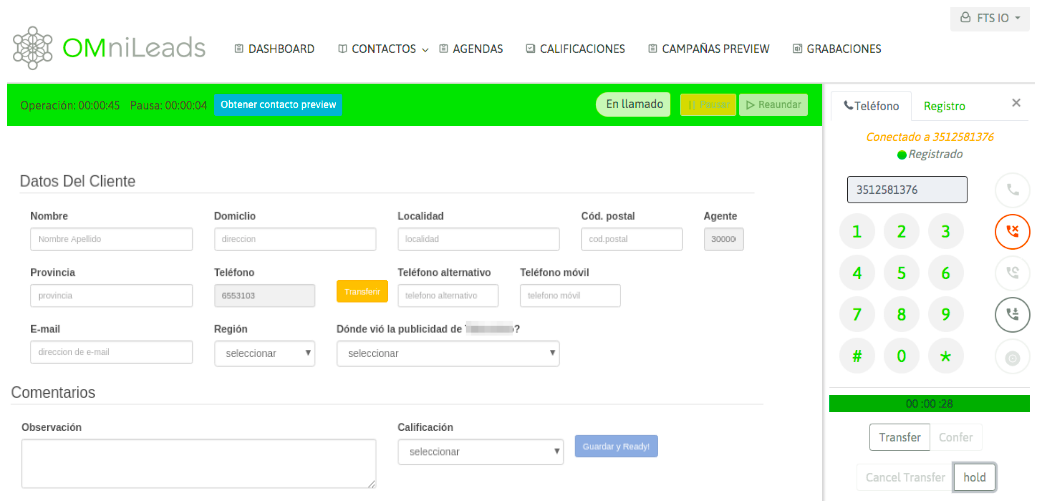This screenshot has width=1041, height=504.
Task: Open the Región dropdown
Action: pyautogui.click(x=264, y=353)
